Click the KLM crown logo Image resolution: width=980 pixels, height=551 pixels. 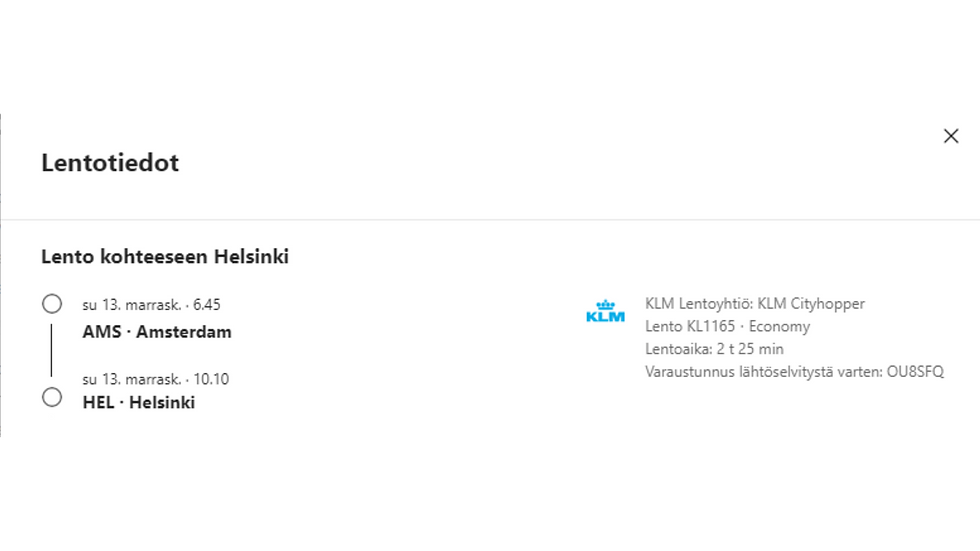pyautogui.click(x=605, y=311)
